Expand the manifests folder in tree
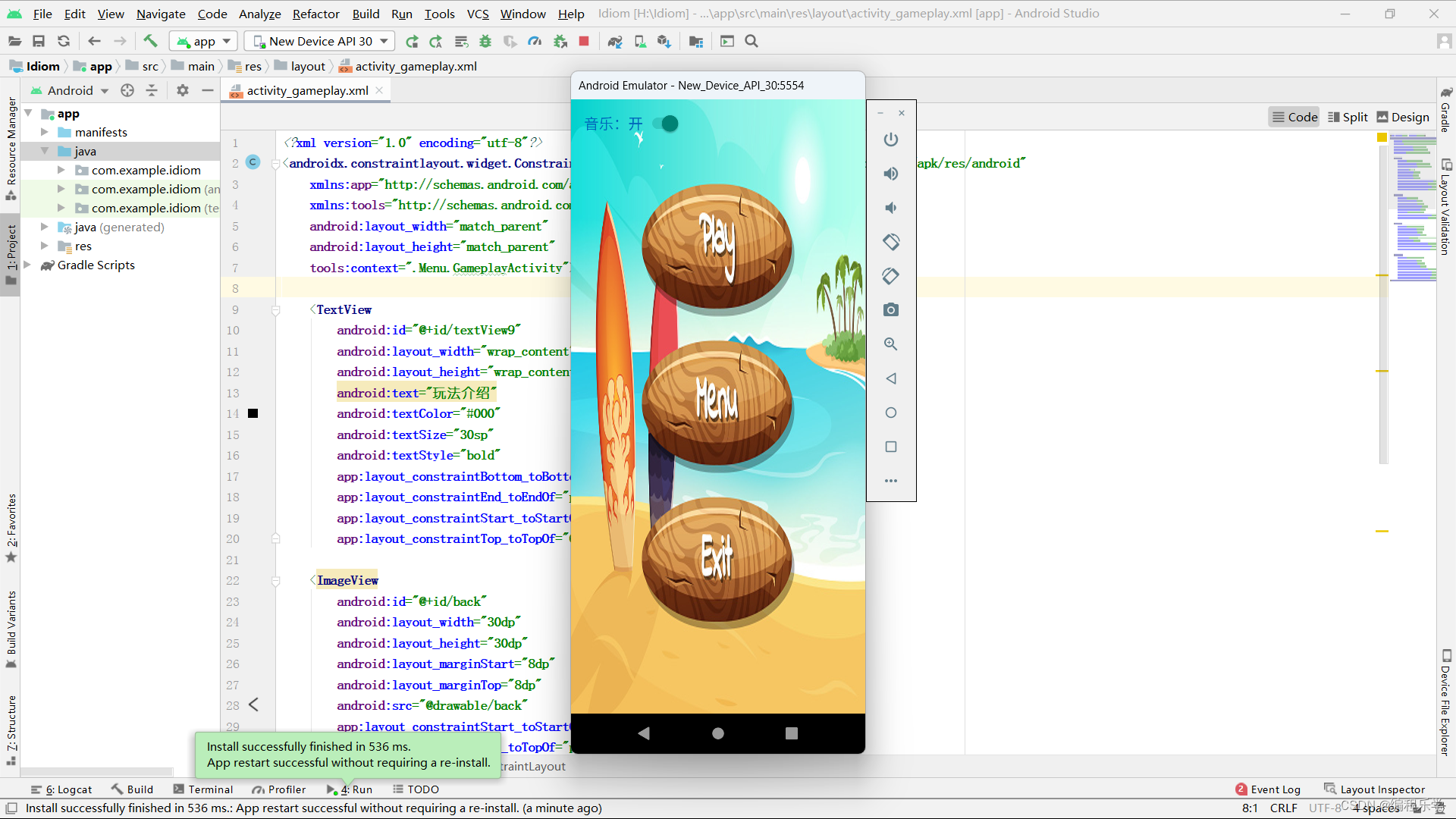 [x=45, y=132]
